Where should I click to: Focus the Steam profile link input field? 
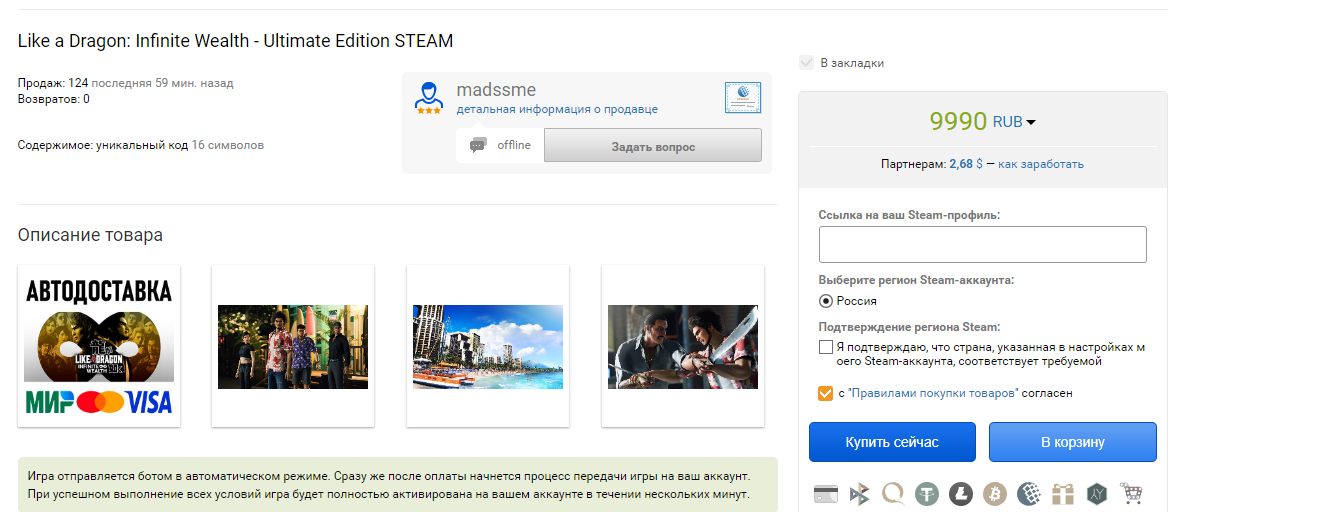click(982, 244)
